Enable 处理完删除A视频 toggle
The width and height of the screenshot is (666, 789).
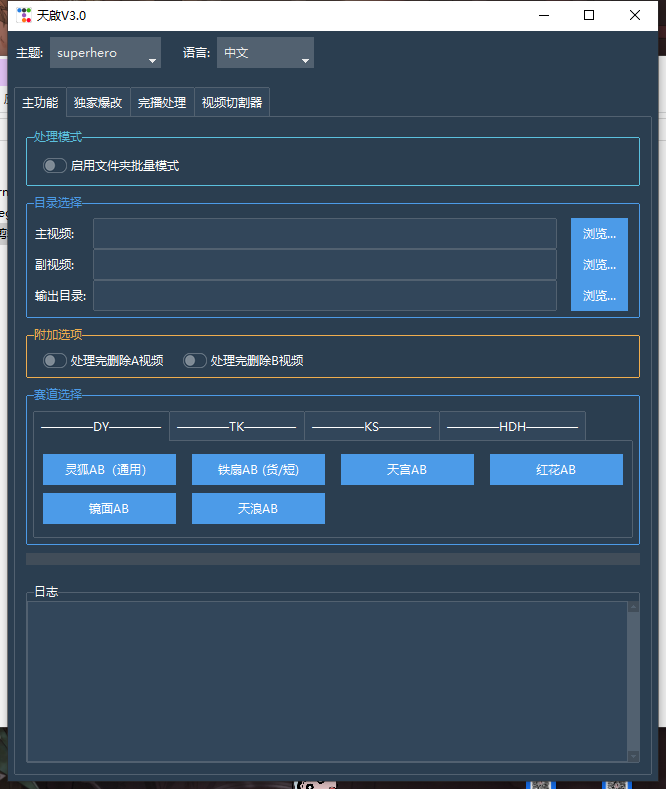click(x=55, y=361)
